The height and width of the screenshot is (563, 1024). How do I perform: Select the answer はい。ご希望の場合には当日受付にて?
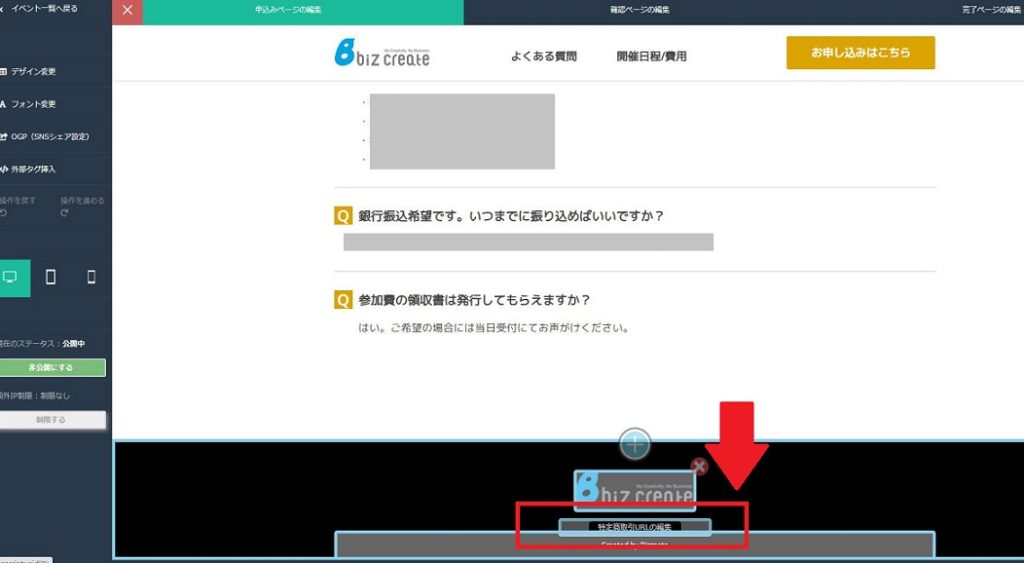[494, 328]
